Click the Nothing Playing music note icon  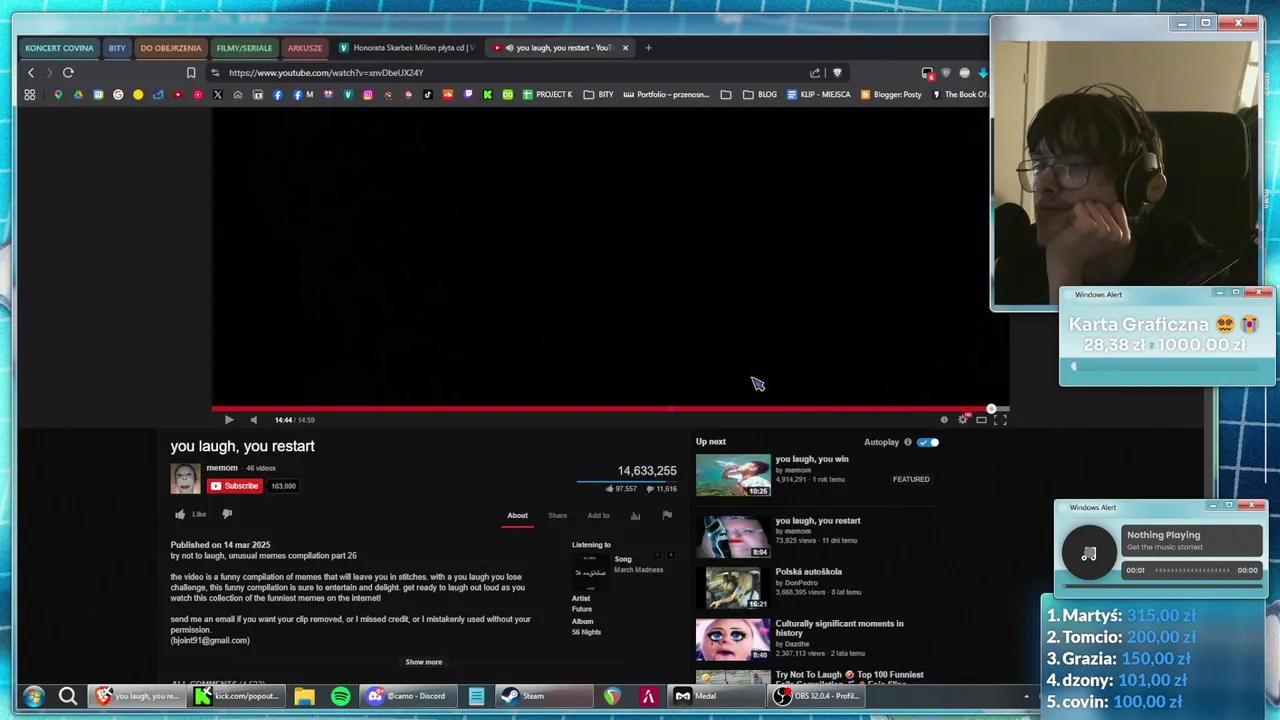[1089, 553]
